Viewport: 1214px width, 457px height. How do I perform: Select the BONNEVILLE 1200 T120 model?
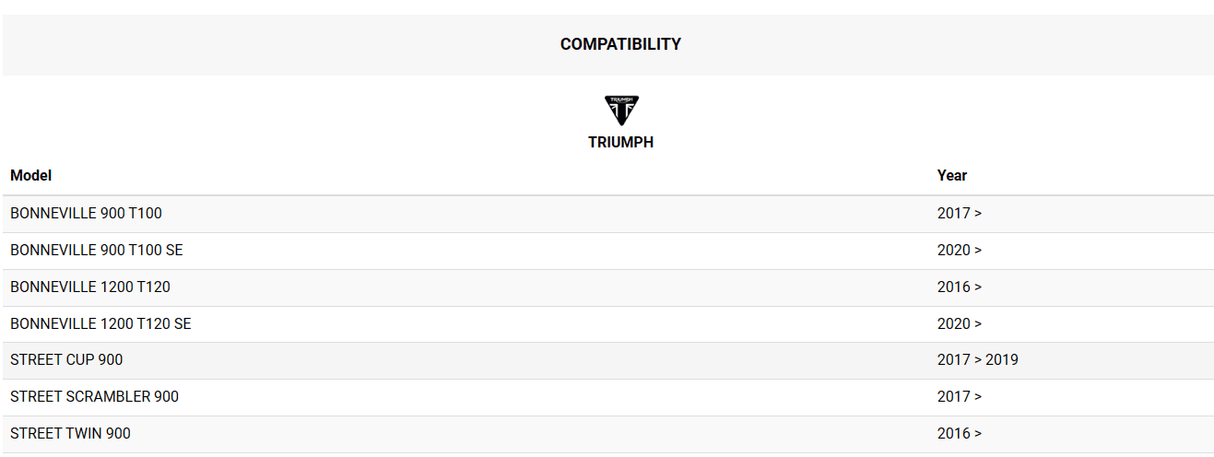point(90,287)
